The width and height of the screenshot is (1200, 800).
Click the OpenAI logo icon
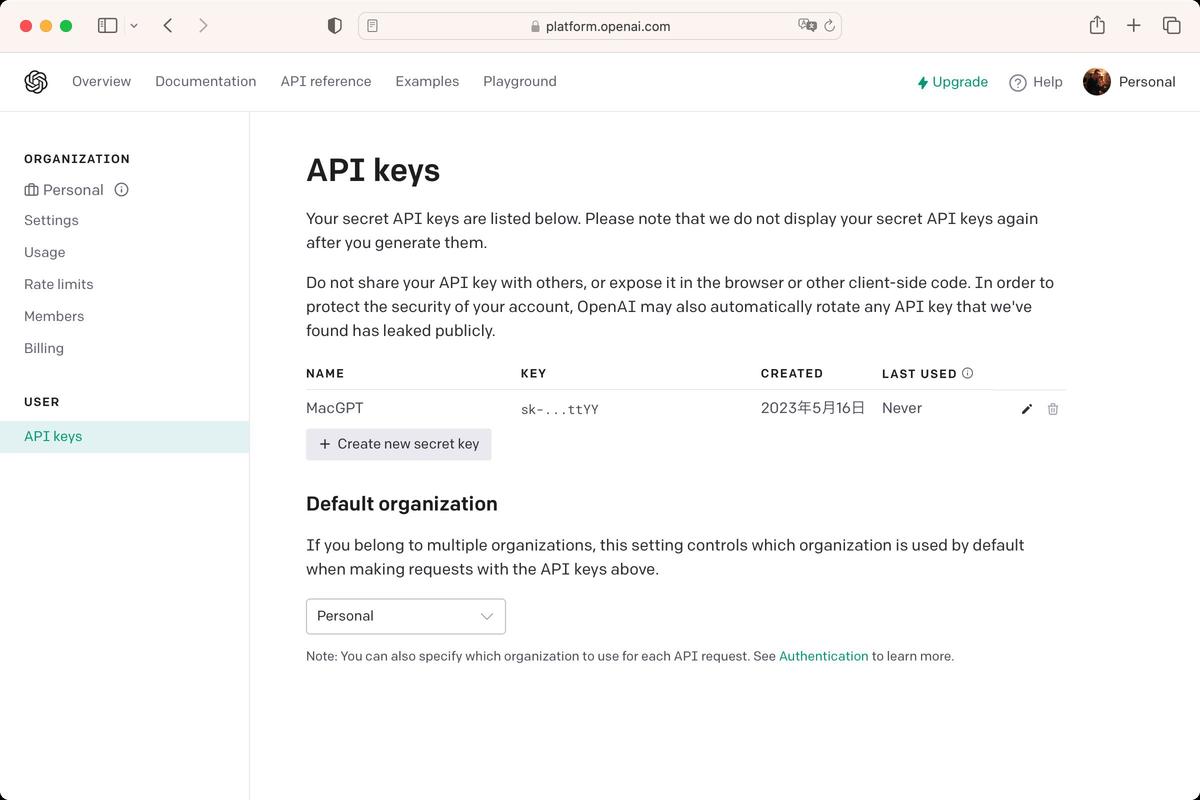(36, 82)
